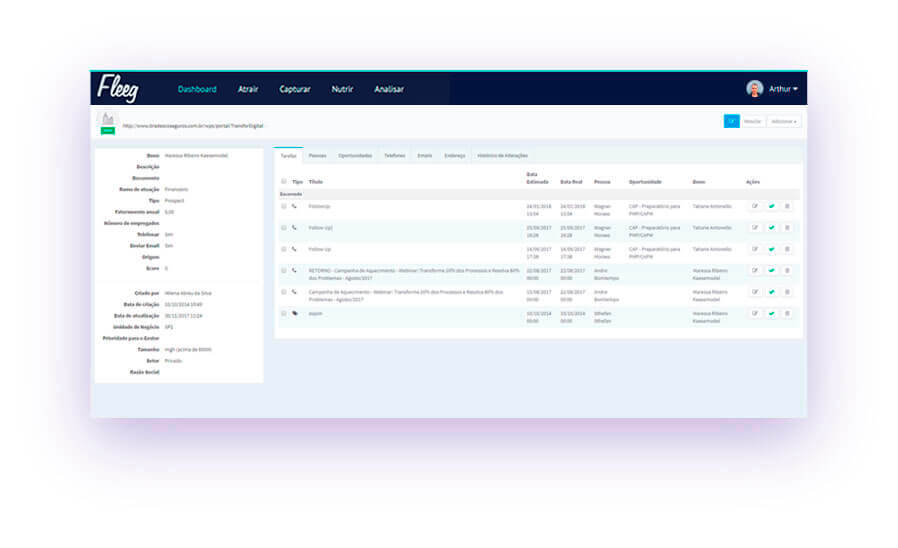Click the blue edit button in header

pos(731,121)
